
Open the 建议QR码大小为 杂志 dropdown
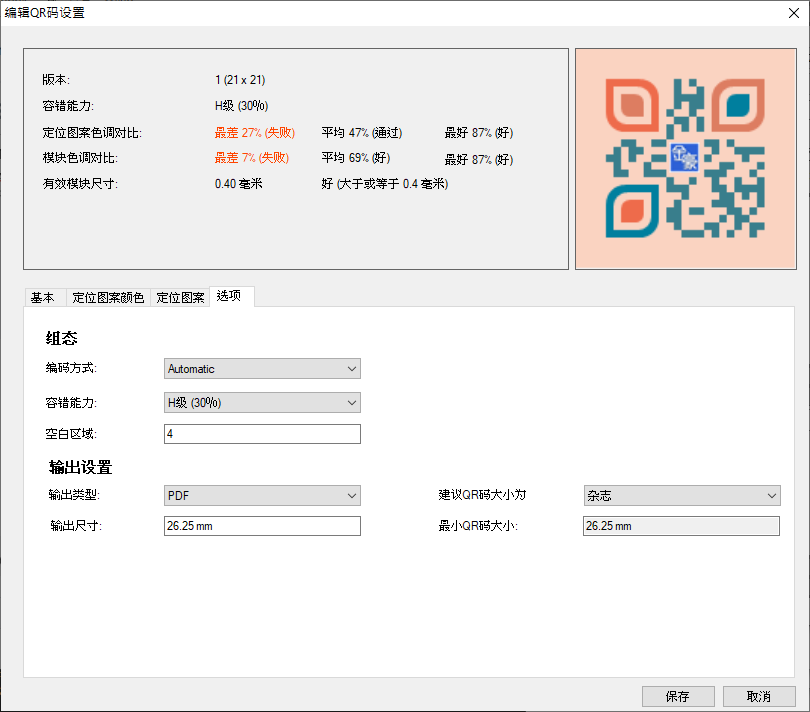click(x=682, y=496)
